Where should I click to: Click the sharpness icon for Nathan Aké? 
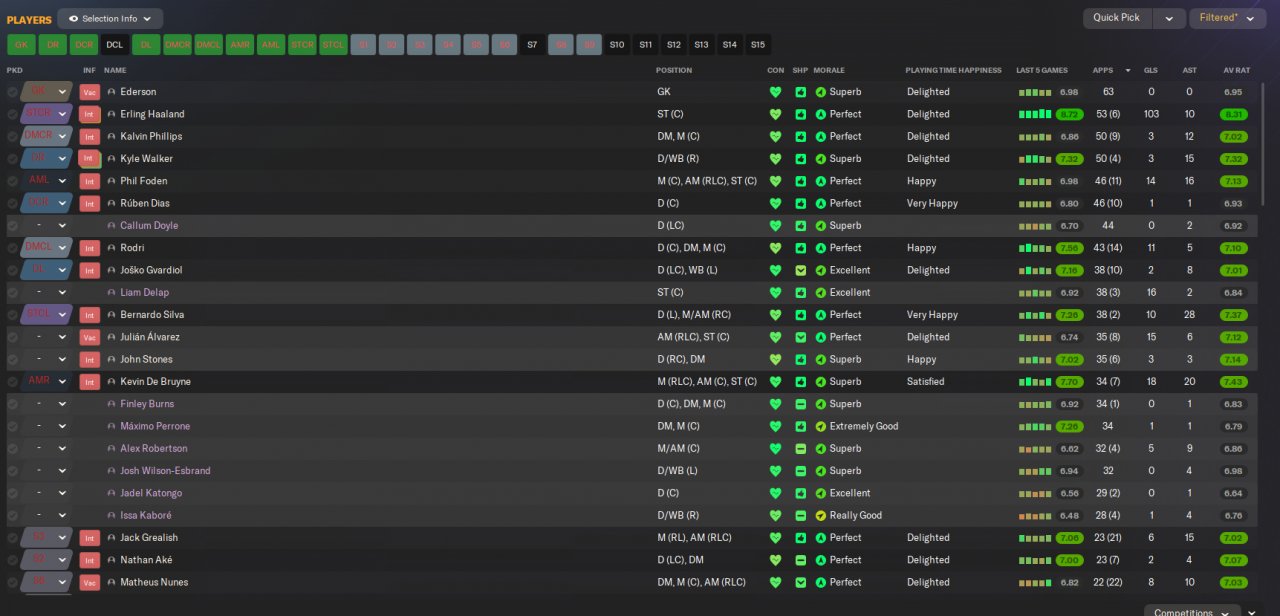(x=801, y=560)
